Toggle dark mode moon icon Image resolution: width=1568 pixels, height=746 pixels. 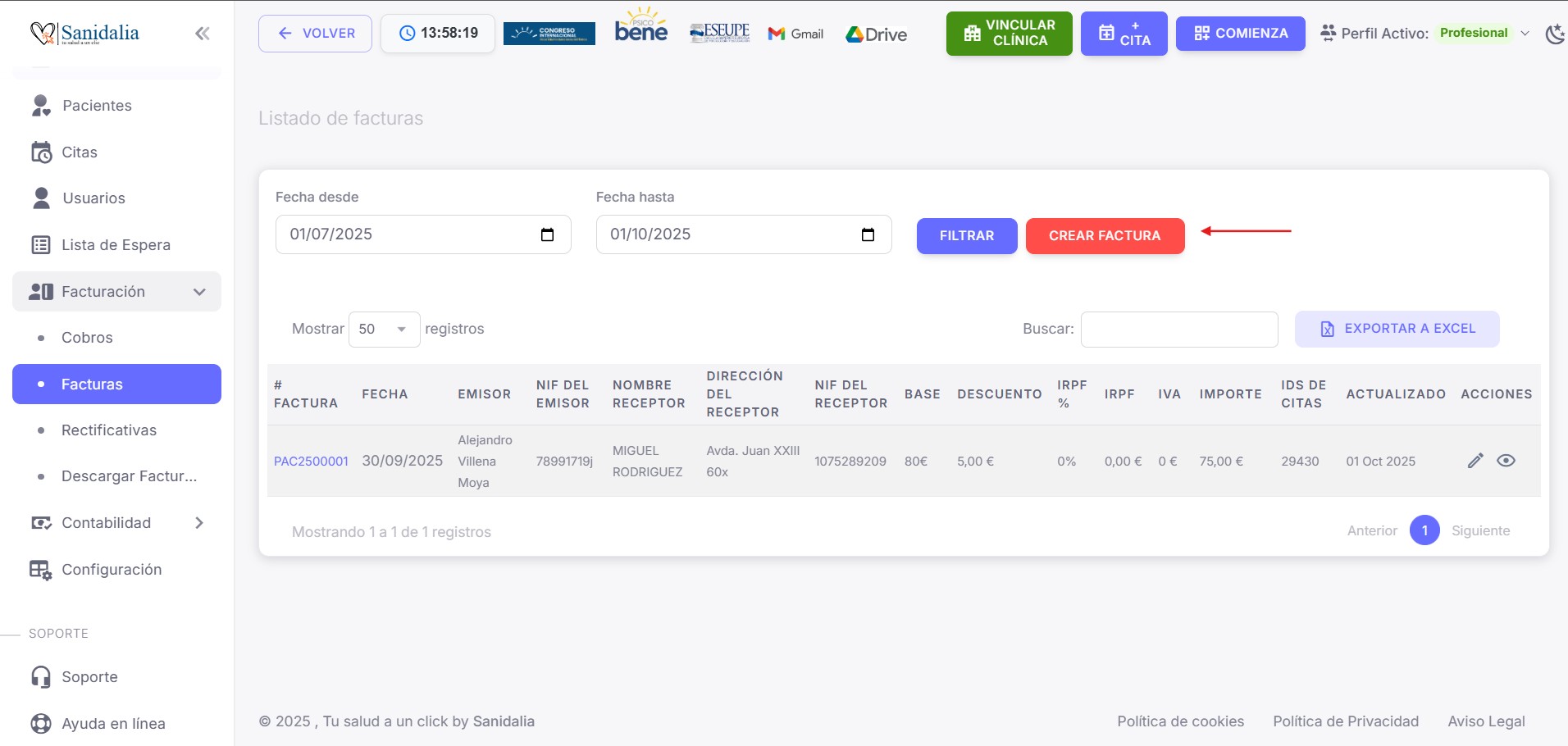pos(1554,34)
